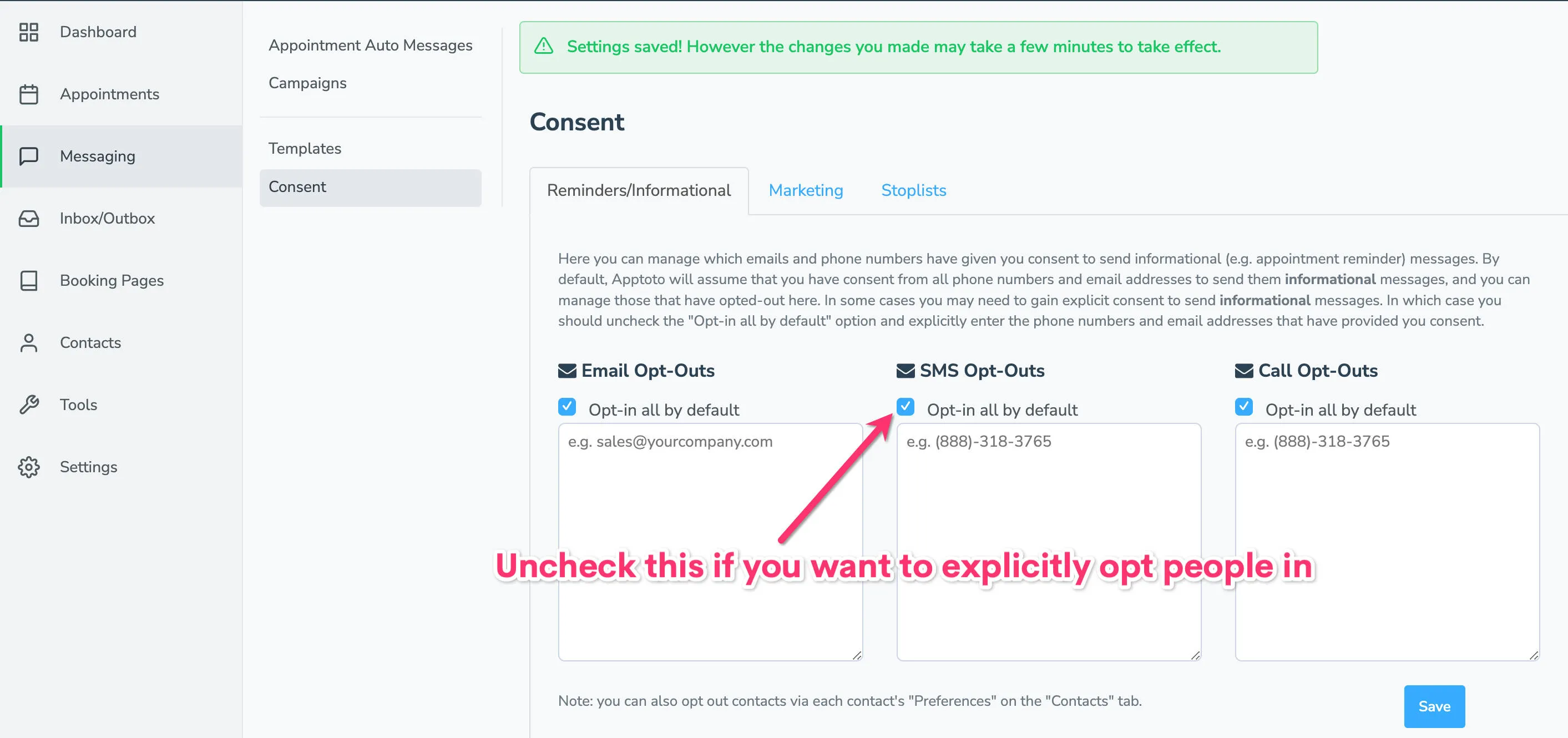1568x738 pixels.
Task: Select the Contacts person icon
Action: [x=29, y=343]
